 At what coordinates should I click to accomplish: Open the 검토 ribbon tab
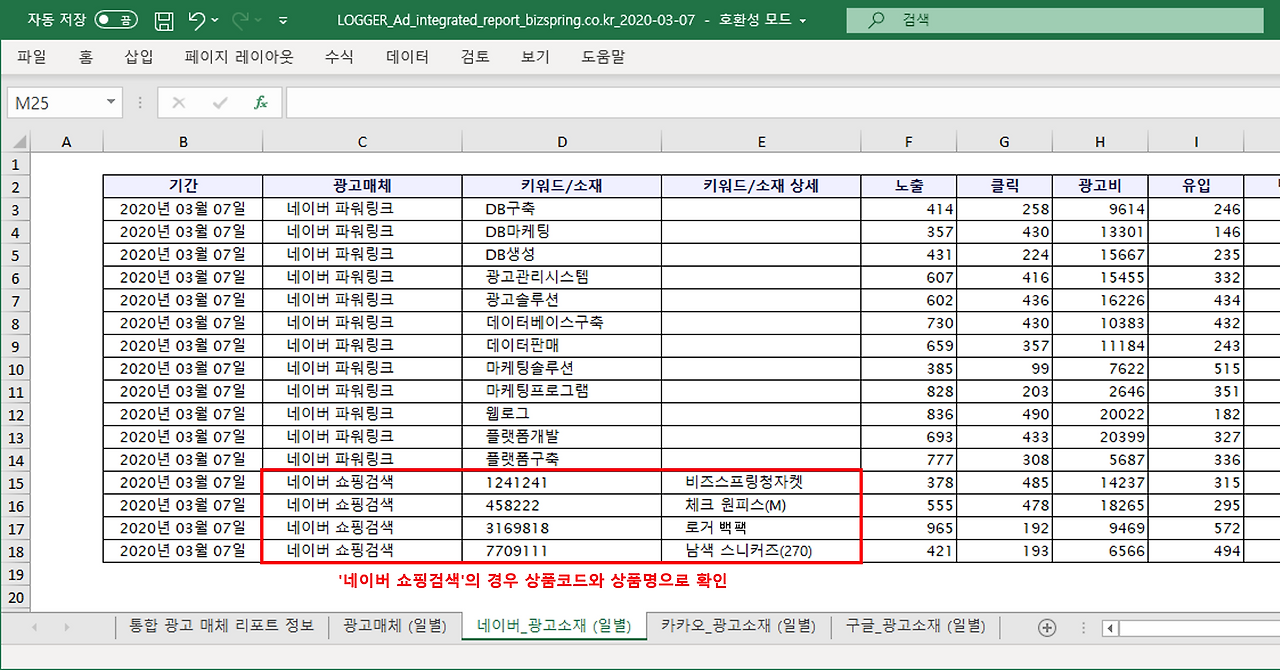[x=475, y=57]
